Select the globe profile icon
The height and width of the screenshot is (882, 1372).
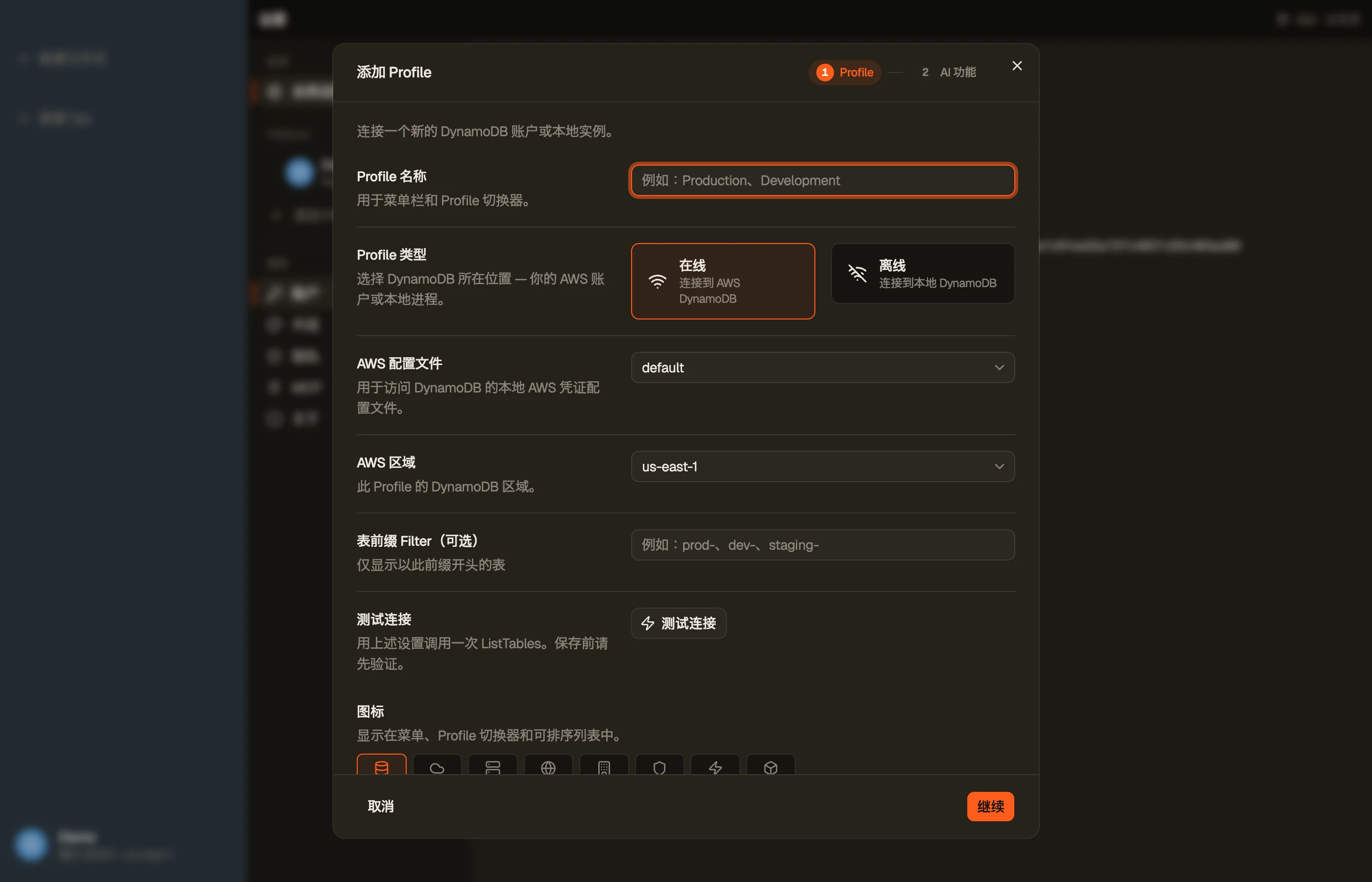click(548, 765)
